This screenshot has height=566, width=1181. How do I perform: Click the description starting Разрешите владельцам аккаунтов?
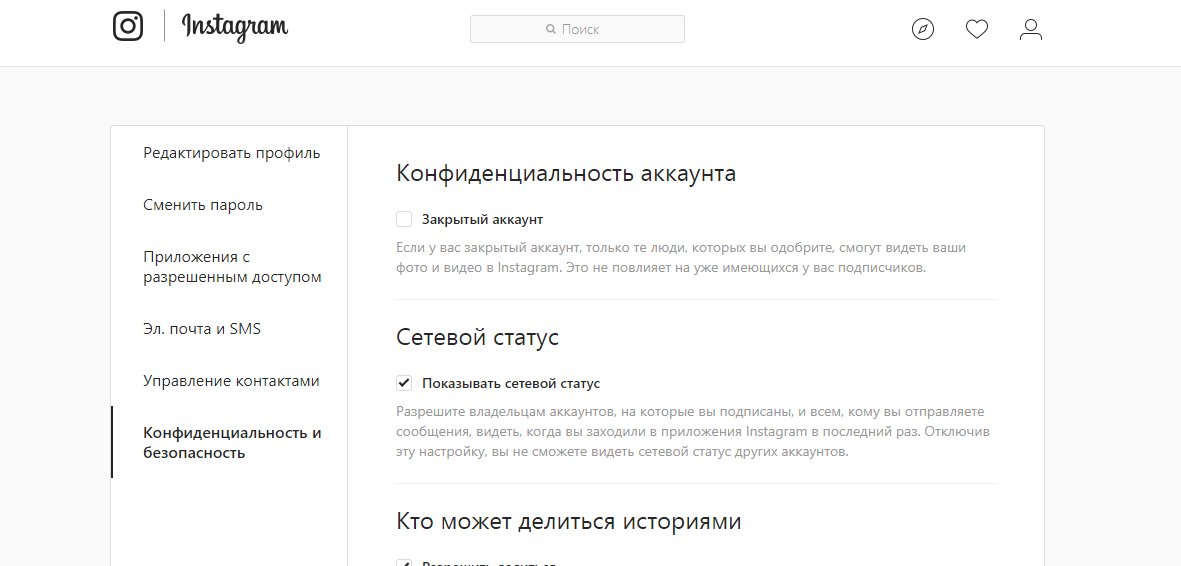pos(694,433)
